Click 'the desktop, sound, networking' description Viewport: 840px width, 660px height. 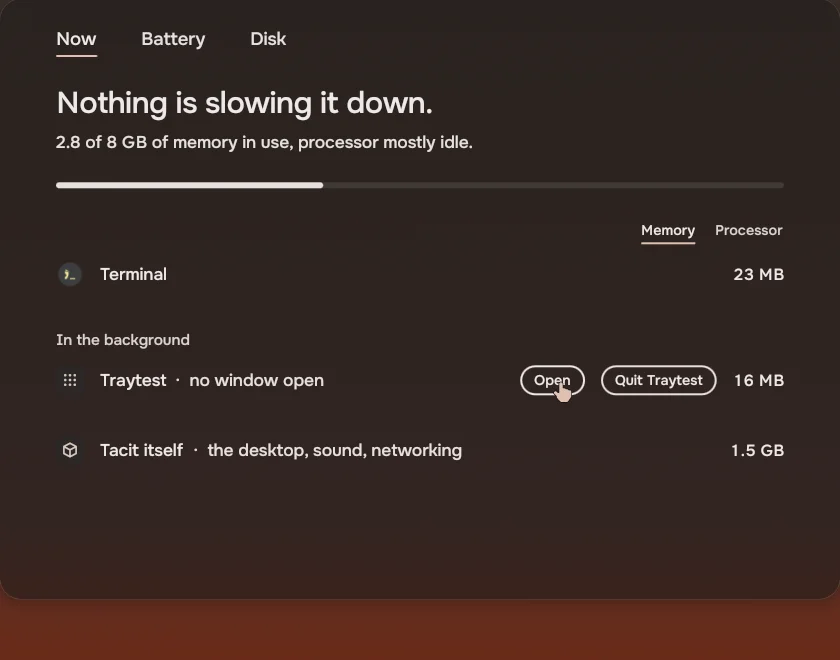(x=335, y=450)
